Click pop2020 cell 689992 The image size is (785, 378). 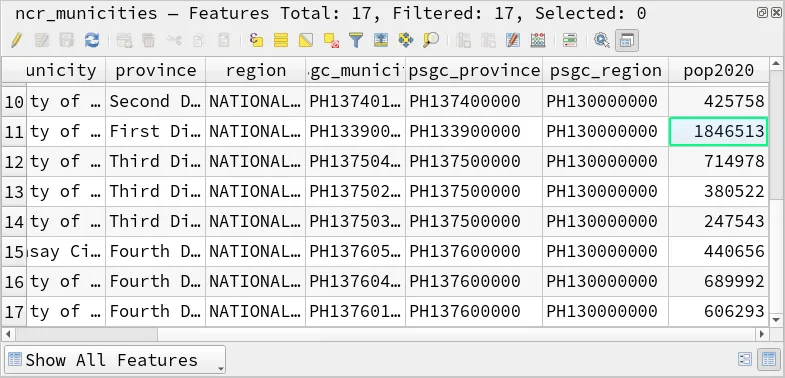click(x=718, y=282)
